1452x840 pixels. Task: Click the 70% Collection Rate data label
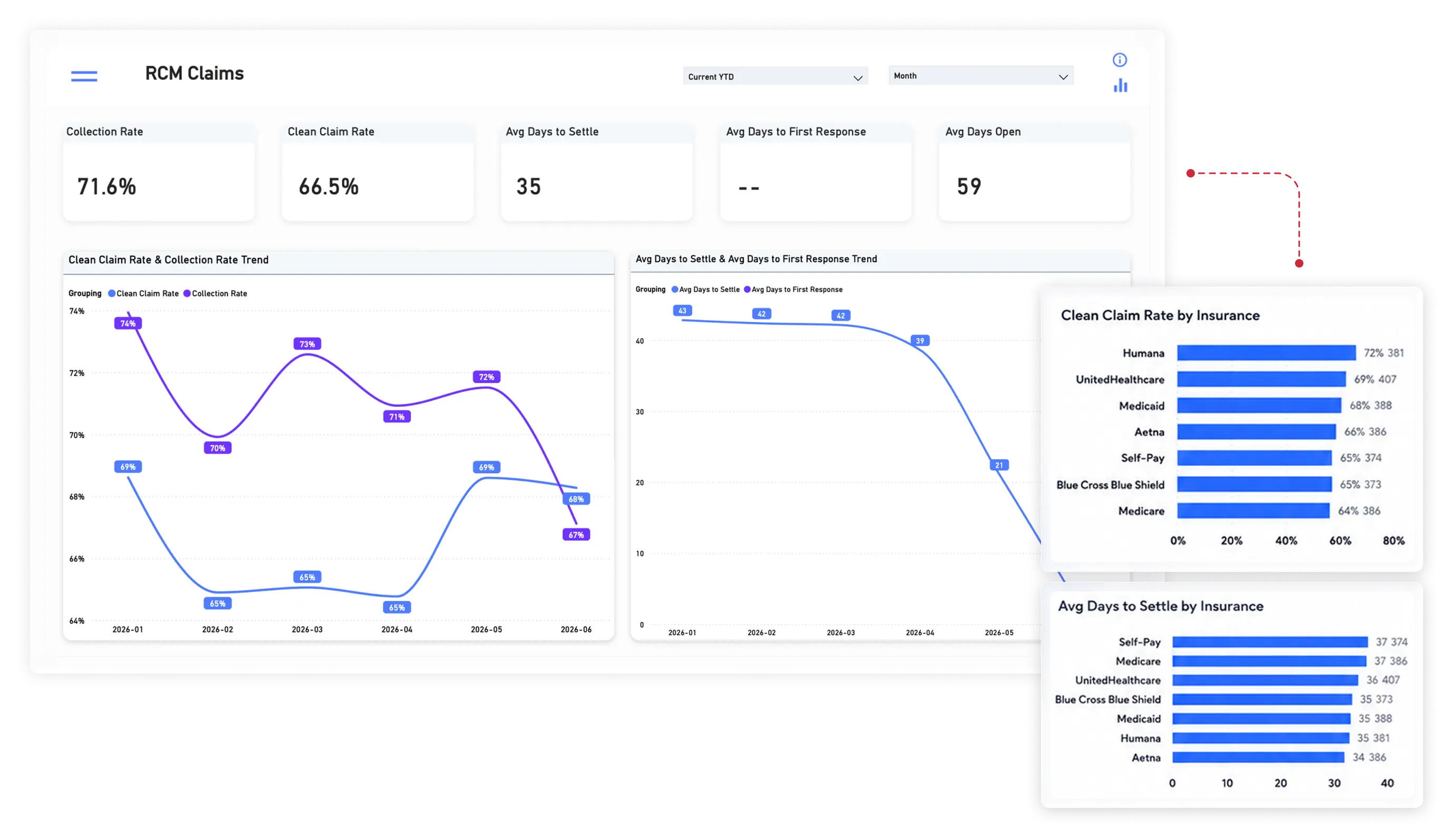(217, 448)
